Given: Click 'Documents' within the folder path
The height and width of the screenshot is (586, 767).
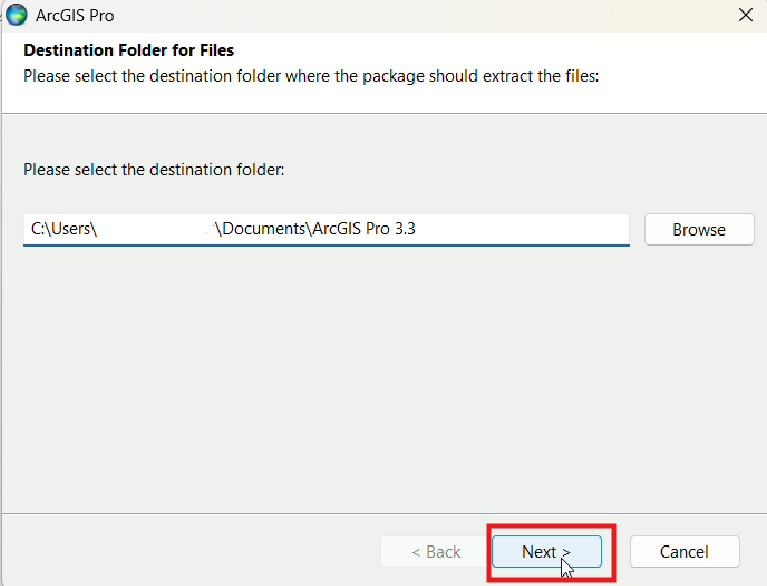Looking at the screenshot, I should [264, 229].
